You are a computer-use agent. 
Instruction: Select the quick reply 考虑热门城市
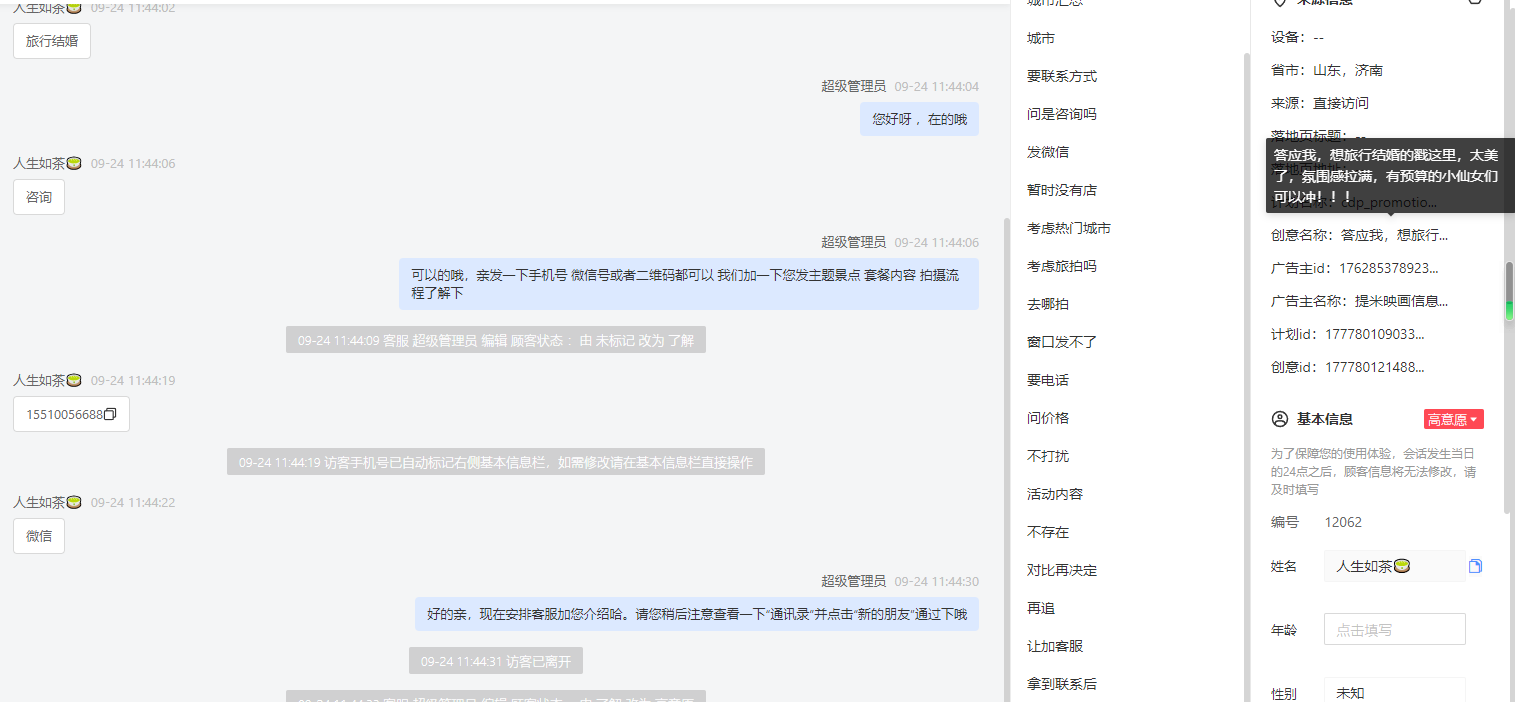(1069, 228)
